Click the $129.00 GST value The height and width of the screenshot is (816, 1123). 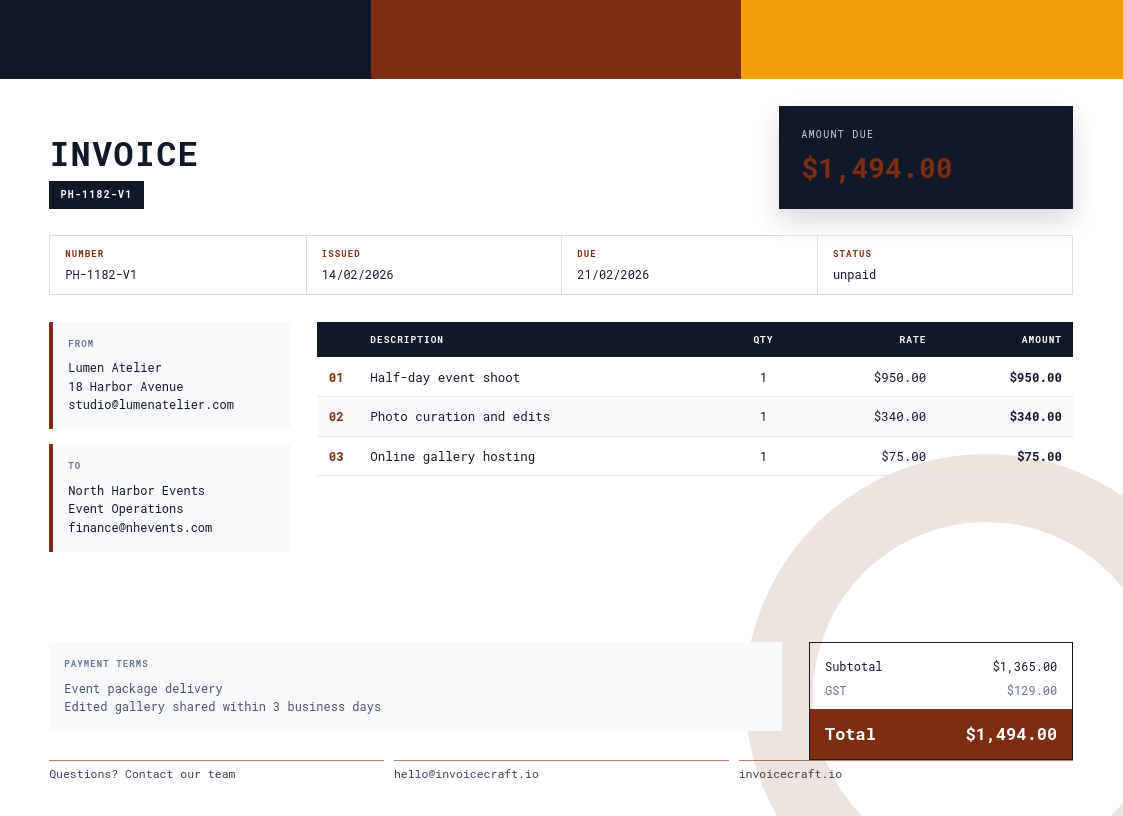tap(1031, 691)
